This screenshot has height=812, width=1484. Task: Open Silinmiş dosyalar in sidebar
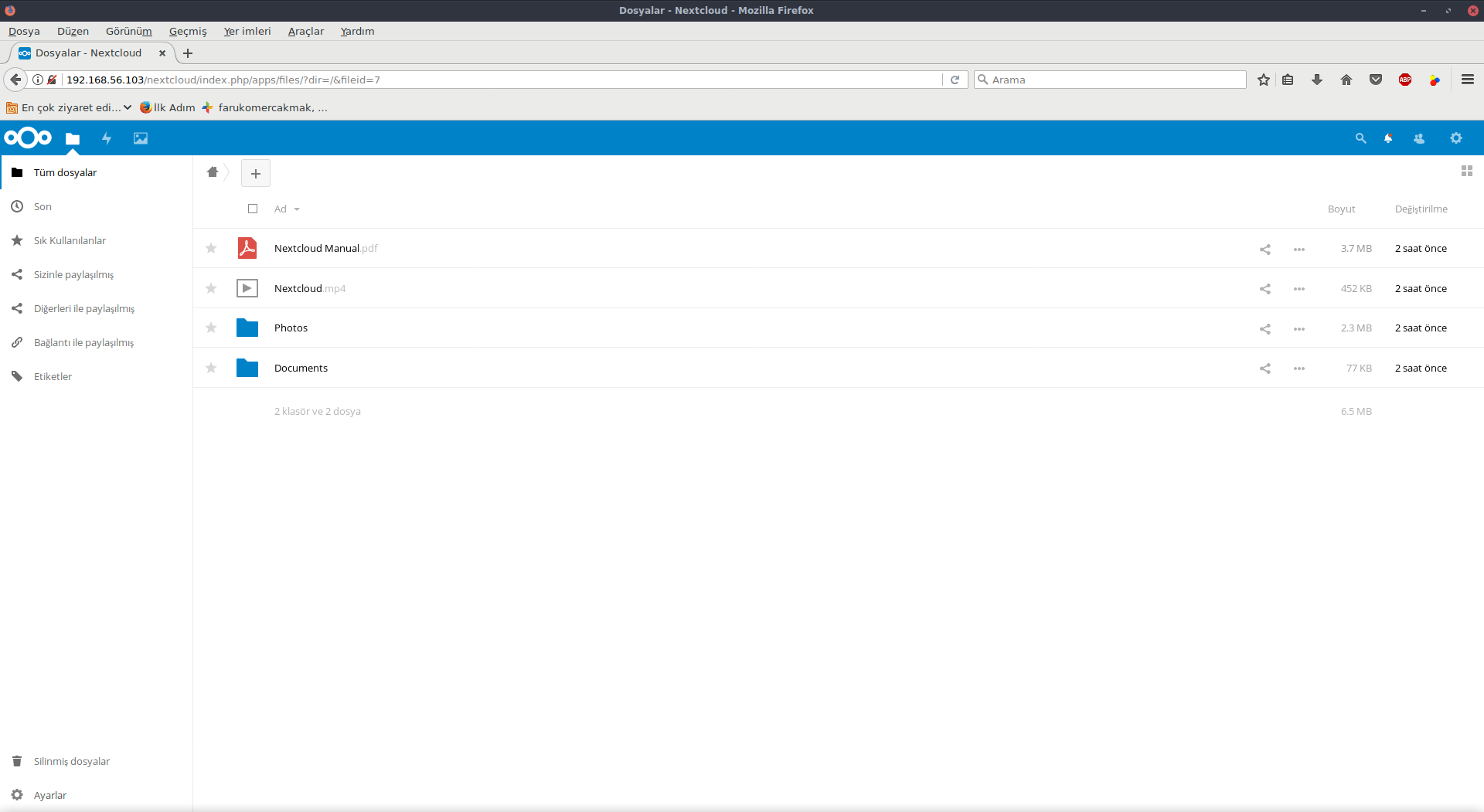point(71,761)
